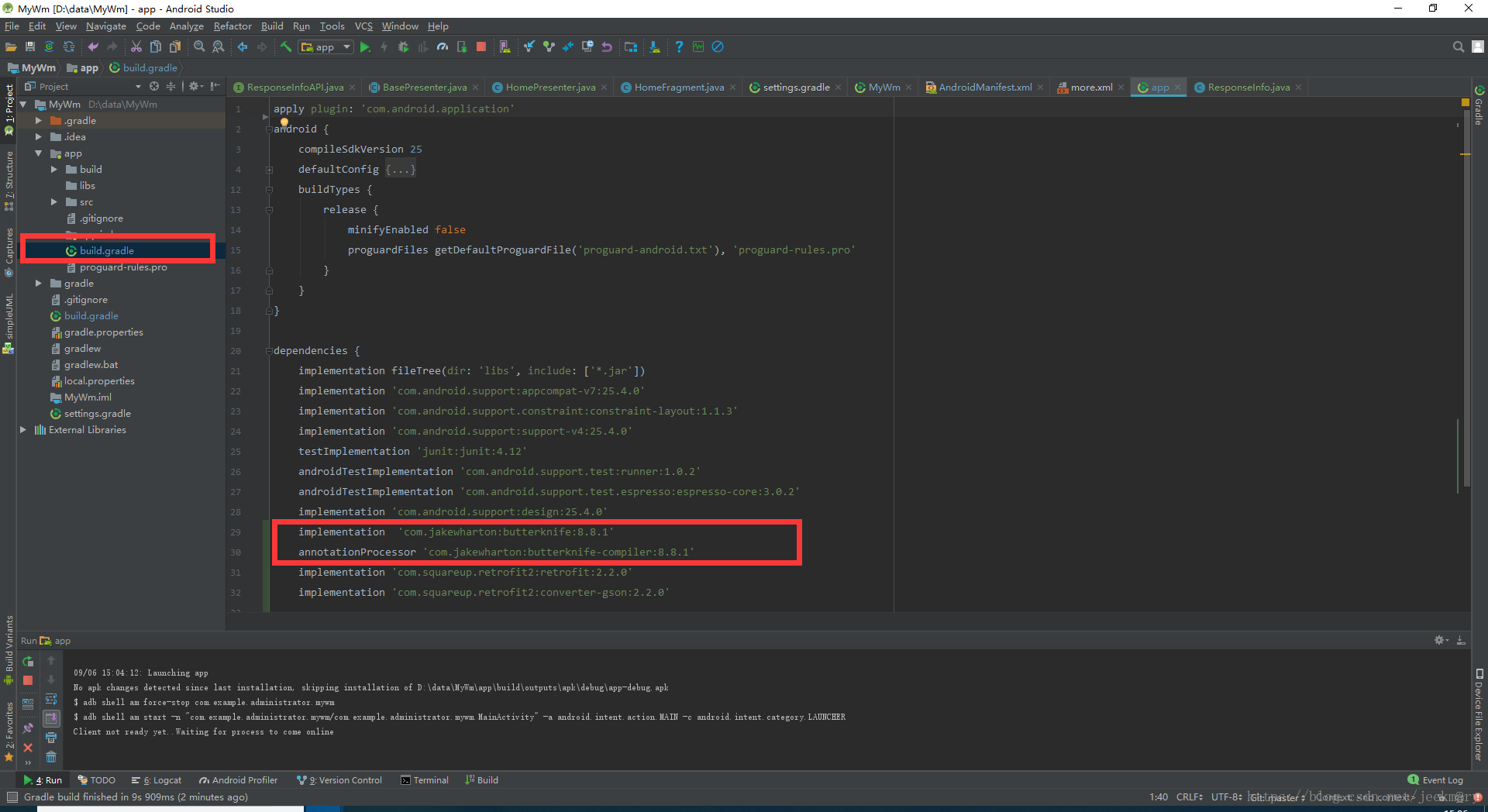Viewport: 1488px width, 812px height.
Task: Select build.gradle under app in tree
Action: click(x=106, y=251)
